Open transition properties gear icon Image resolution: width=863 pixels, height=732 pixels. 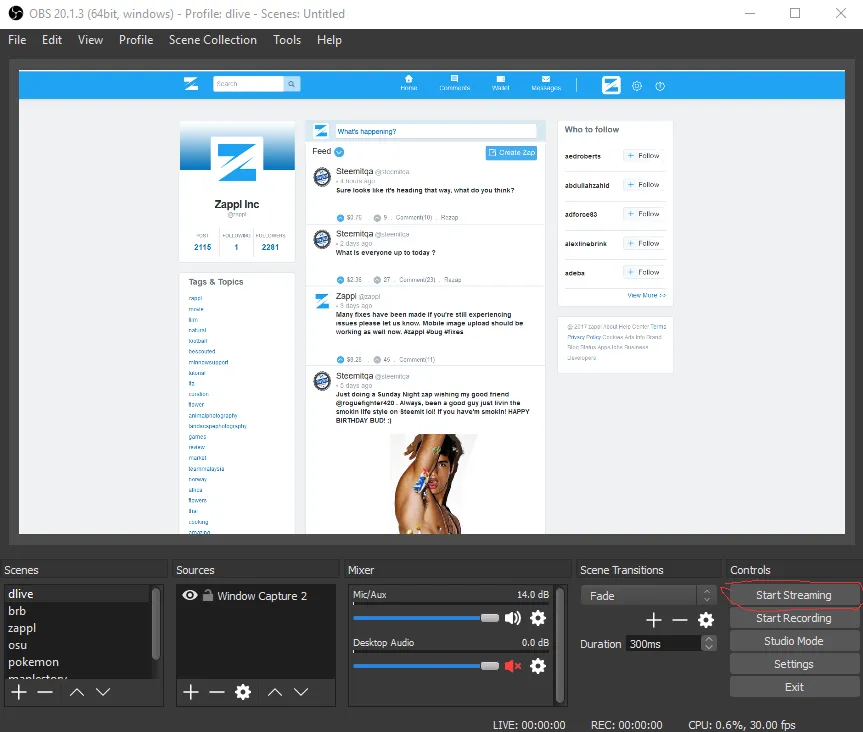click(706, 620)
